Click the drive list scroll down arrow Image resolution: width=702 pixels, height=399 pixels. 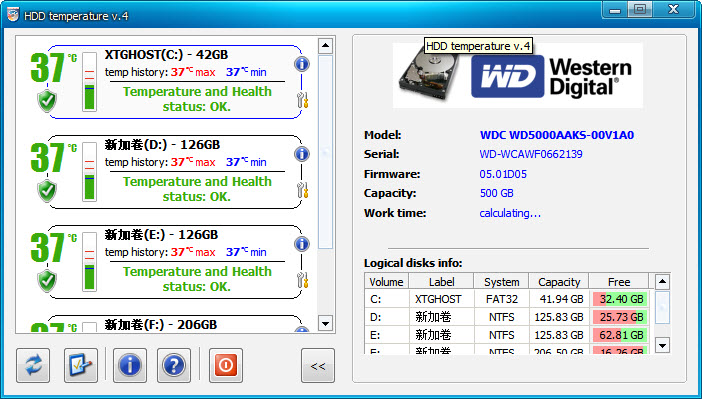325,323
